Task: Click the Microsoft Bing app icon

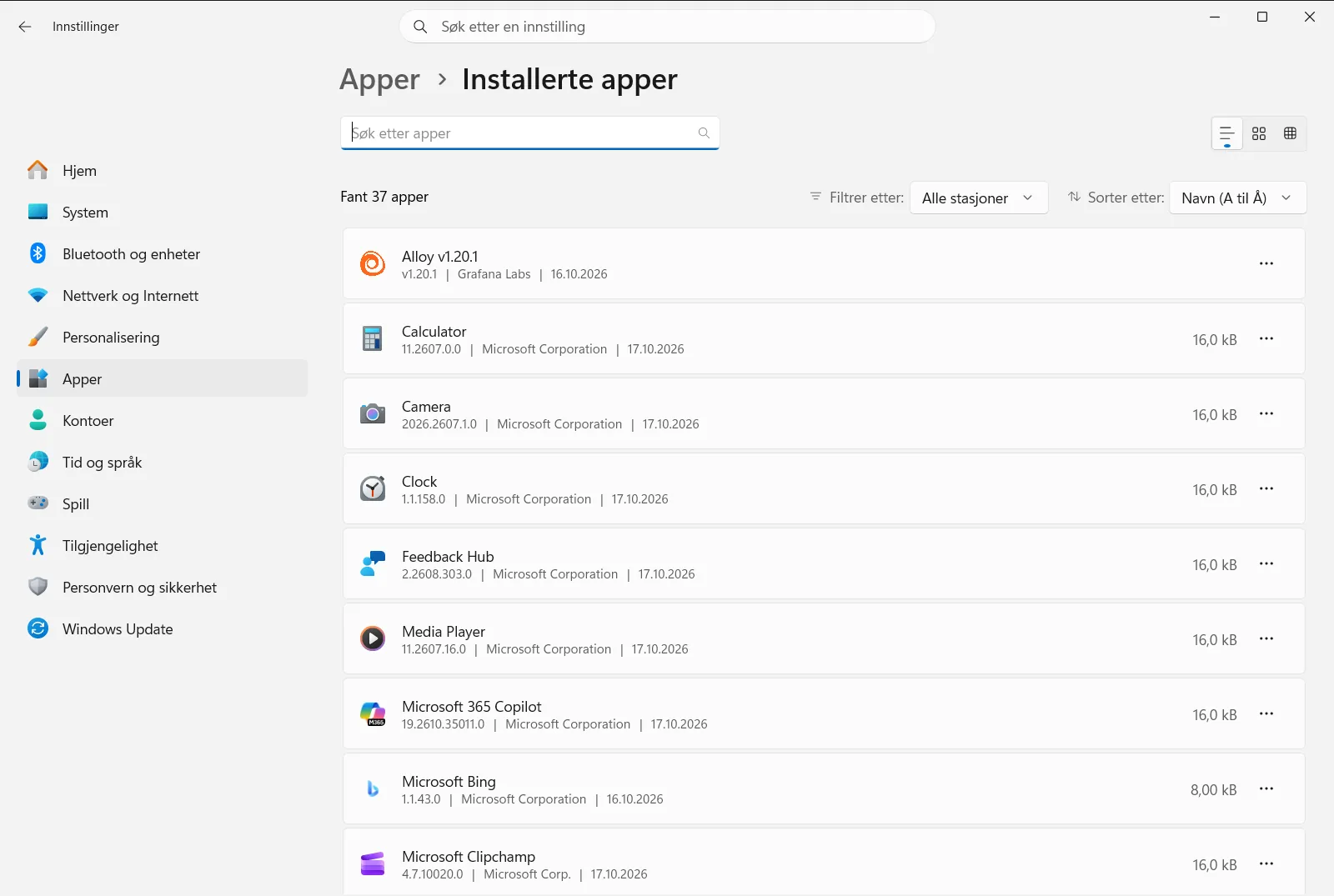Action: pos(373,788)
